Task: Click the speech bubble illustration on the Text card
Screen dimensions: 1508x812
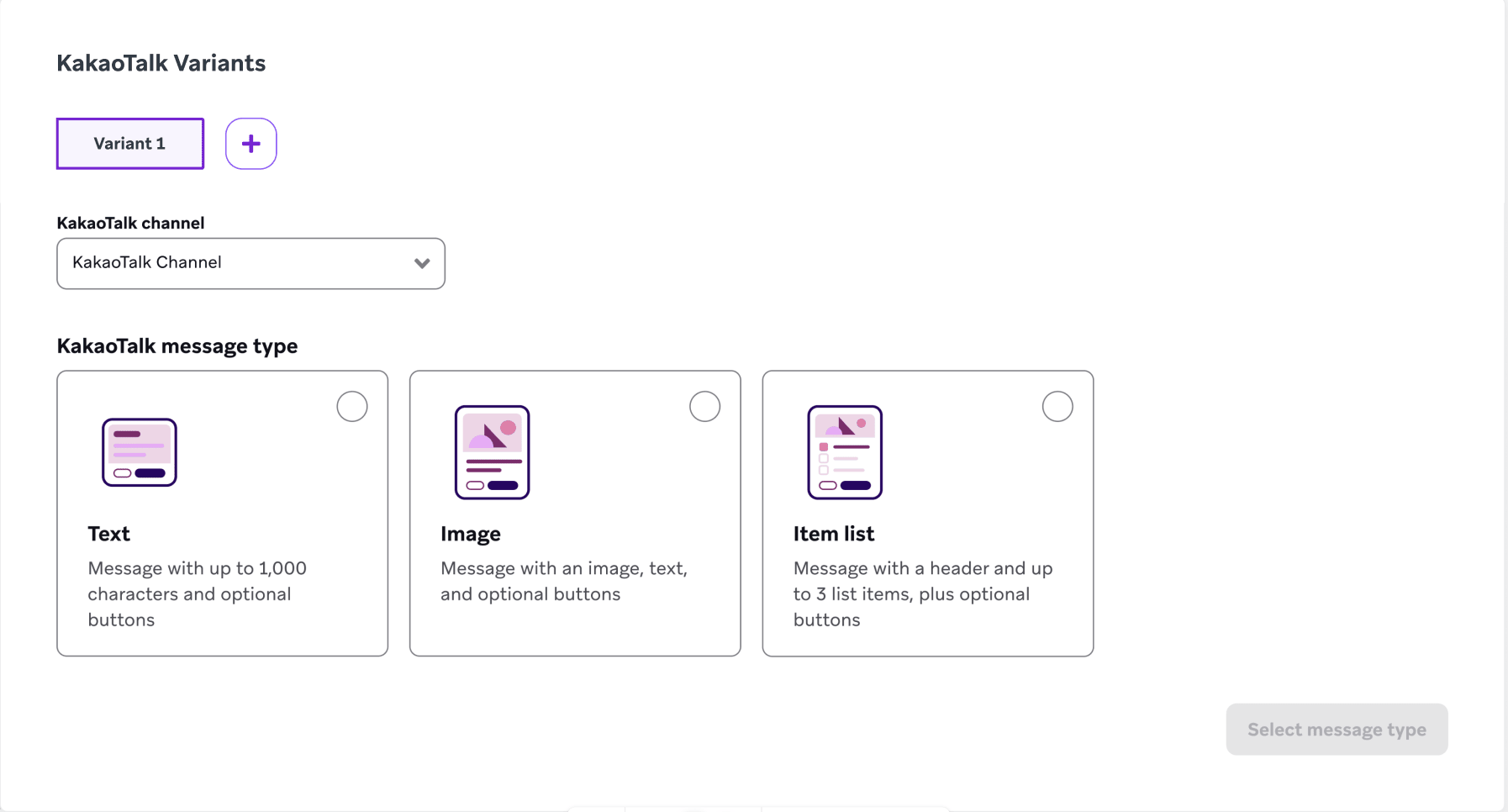Action: 139,451
